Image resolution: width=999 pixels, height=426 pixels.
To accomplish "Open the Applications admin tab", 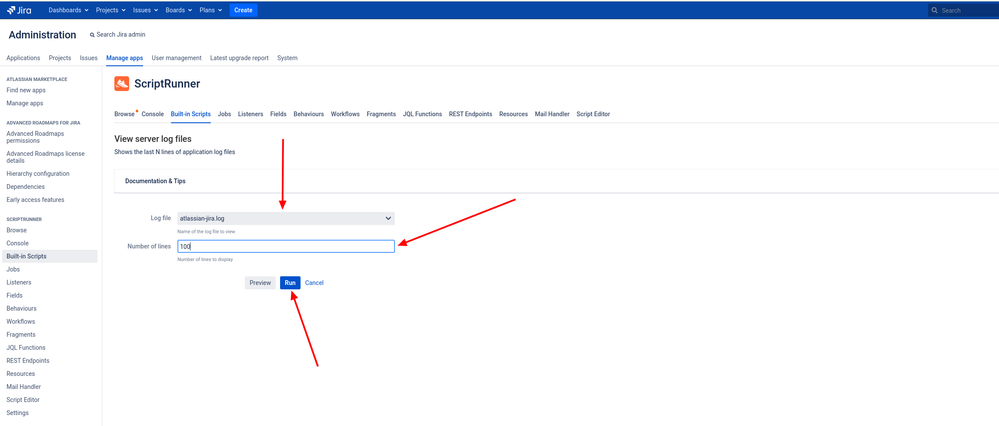I will [23, 58].
